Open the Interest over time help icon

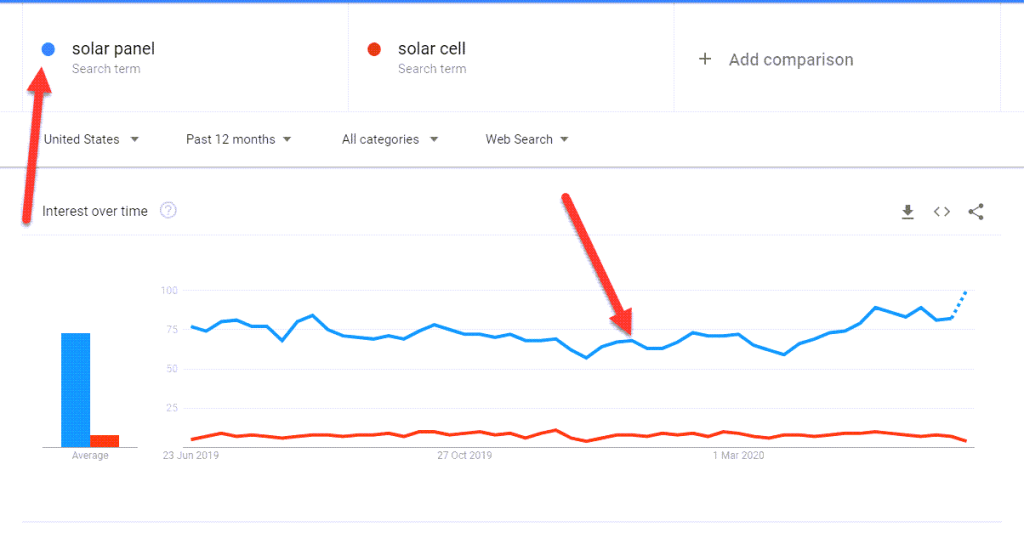(x=168, y=210)
